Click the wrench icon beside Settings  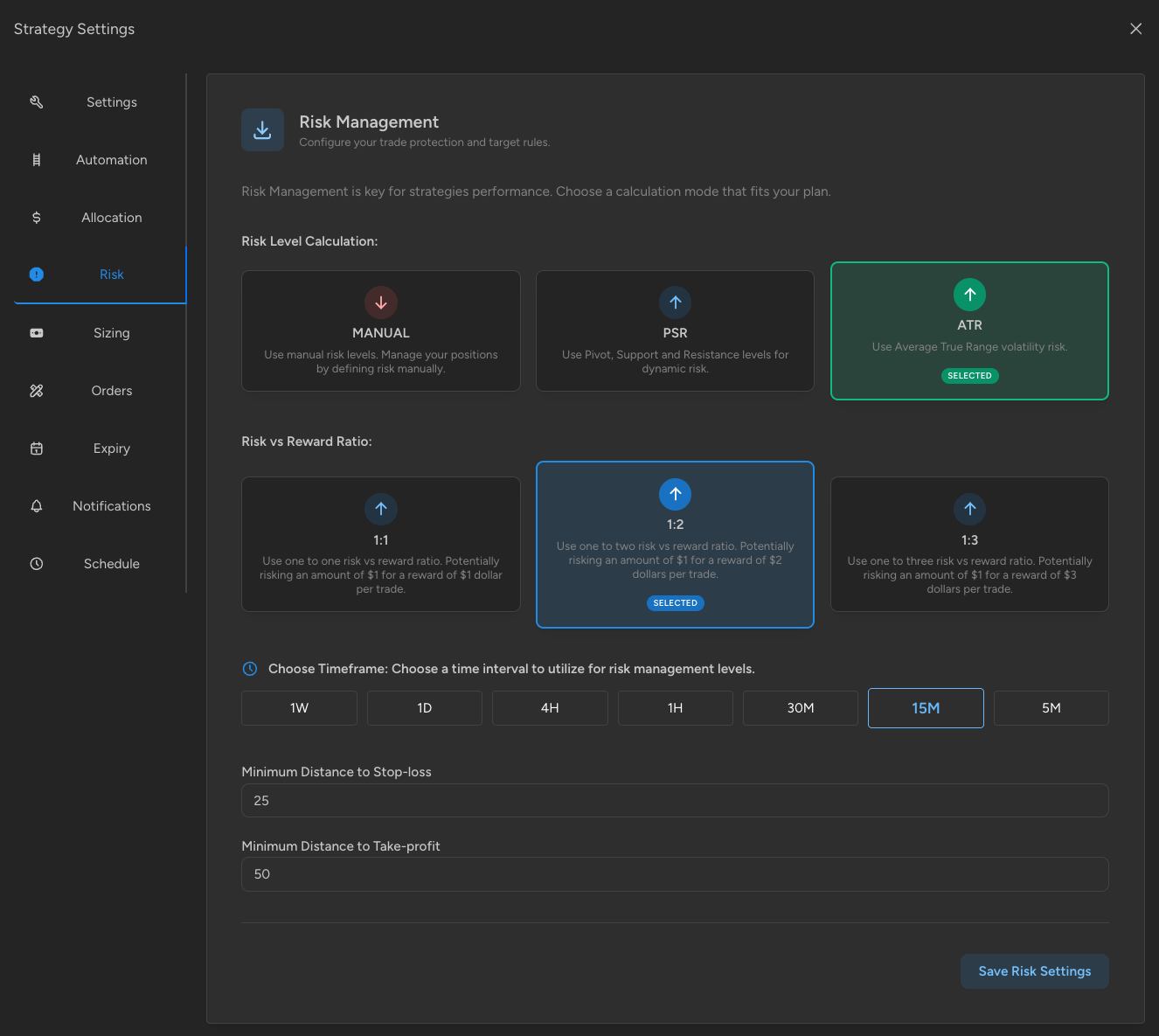37,102
